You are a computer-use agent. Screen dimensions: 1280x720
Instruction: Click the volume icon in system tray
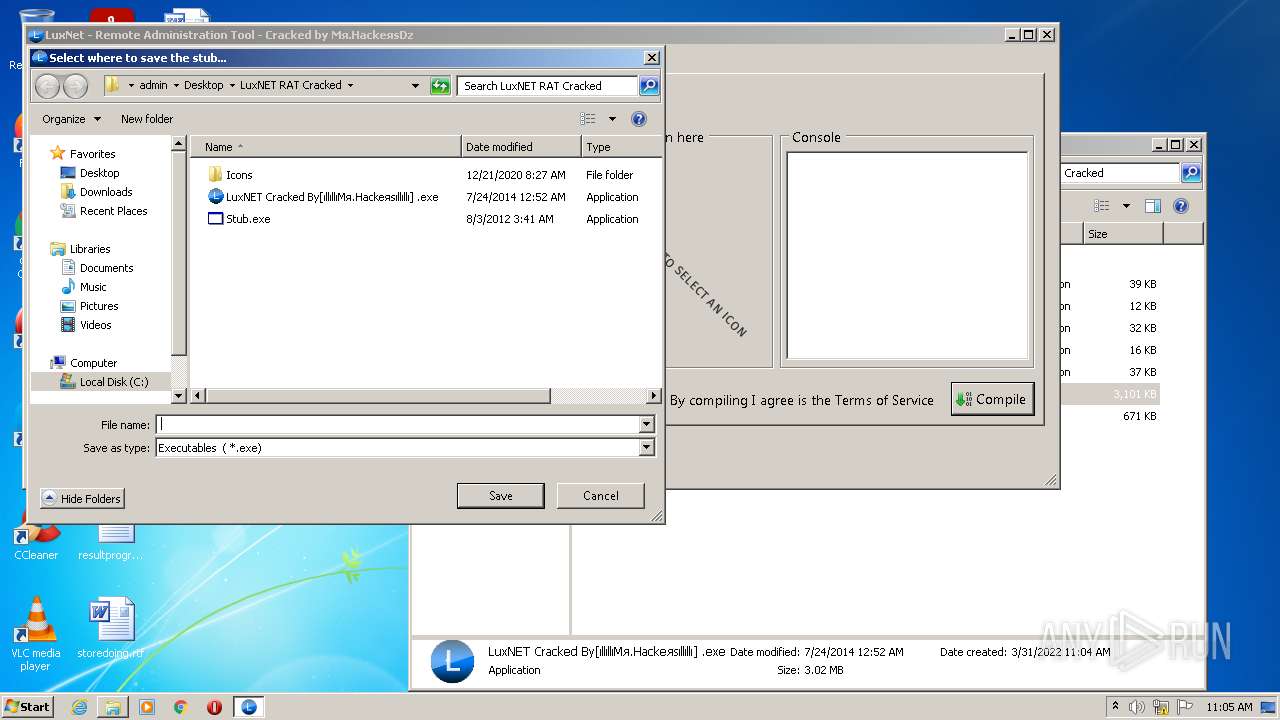coord(1136,707)
